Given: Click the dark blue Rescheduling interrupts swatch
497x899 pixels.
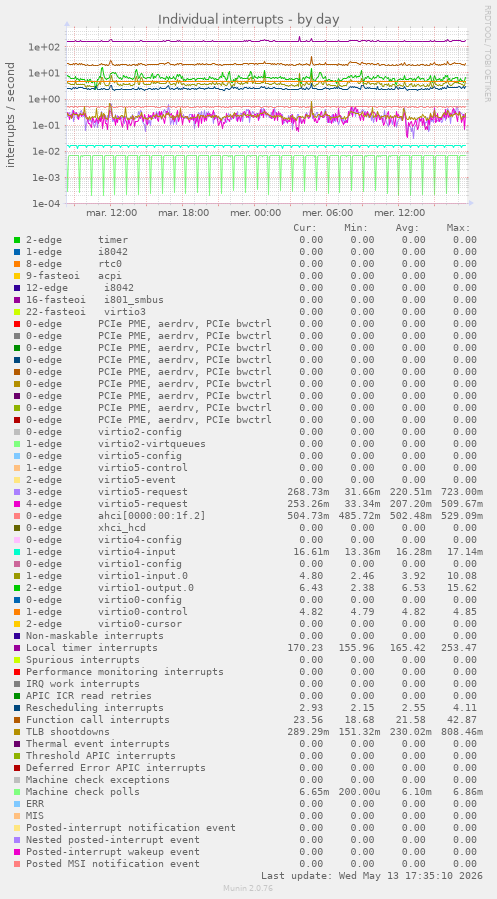Looking at the screenshot, I should (x=17, y=708).
